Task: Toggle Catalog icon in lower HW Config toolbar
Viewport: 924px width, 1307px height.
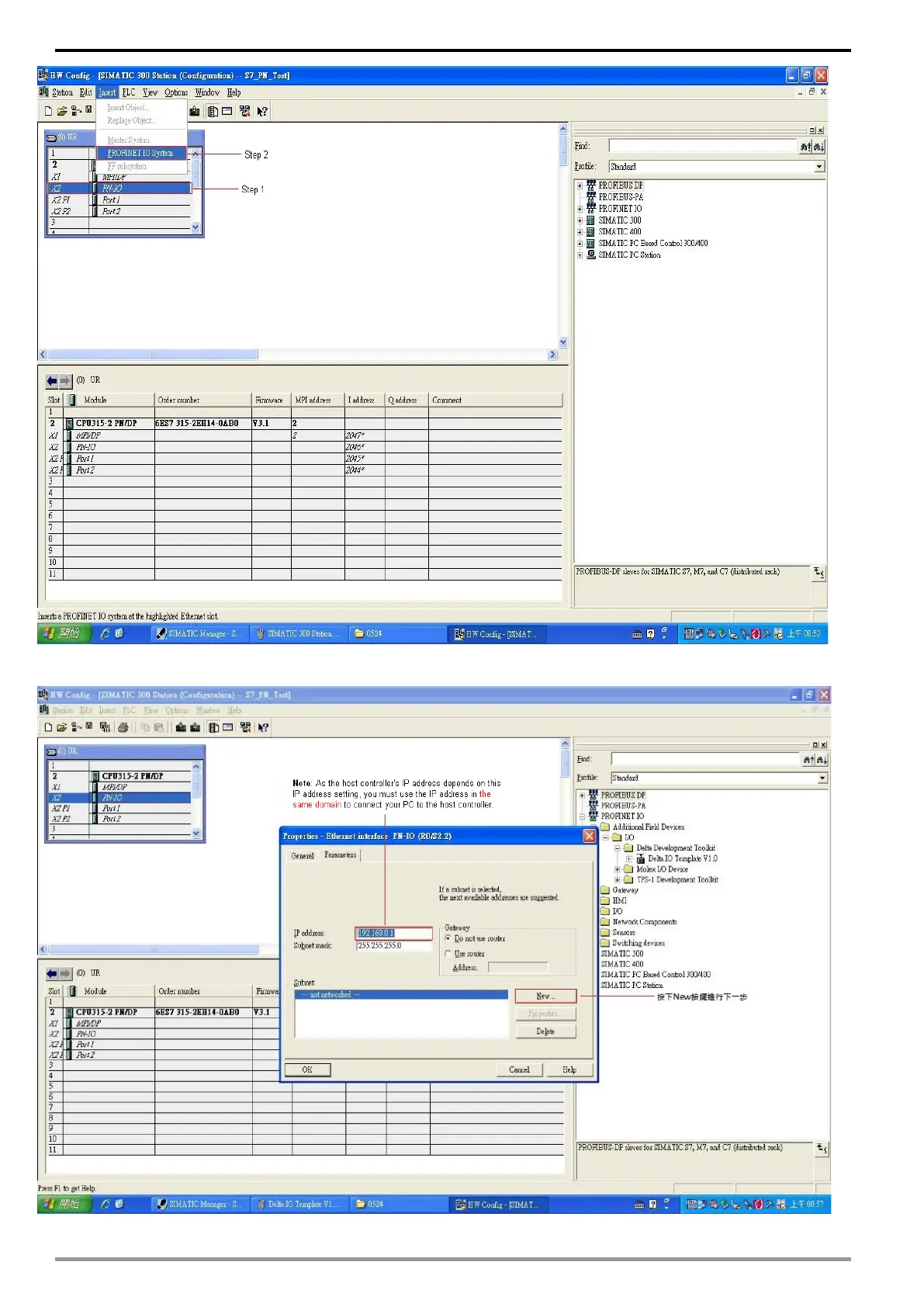Action: click(x=213, y=727)
